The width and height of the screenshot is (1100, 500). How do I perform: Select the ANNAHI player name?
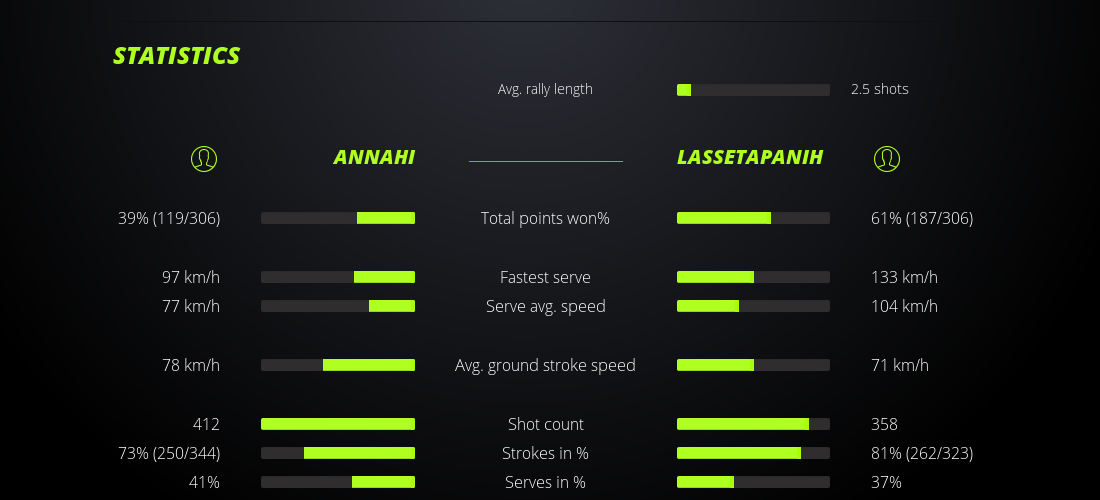point(374,157)
